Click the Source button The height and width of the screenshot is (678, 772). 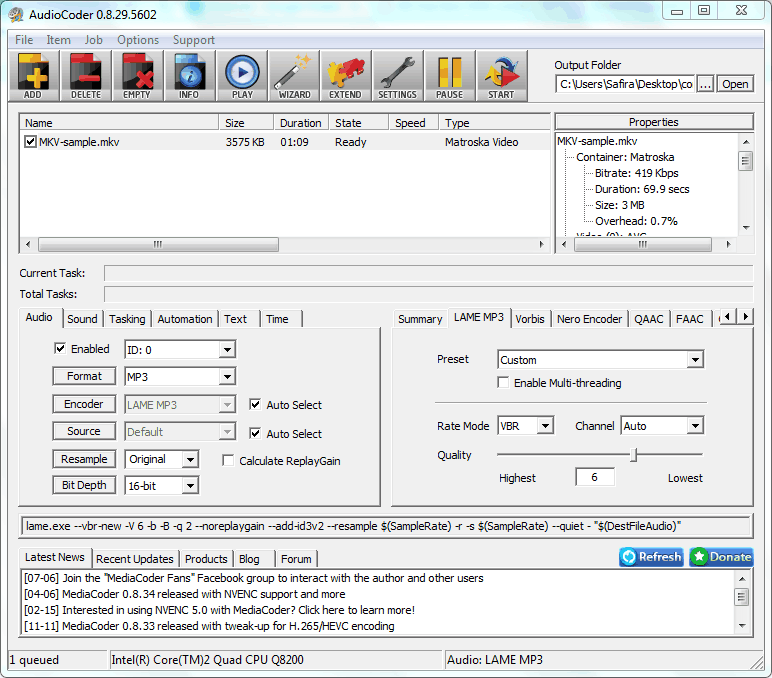click(84, 431)
